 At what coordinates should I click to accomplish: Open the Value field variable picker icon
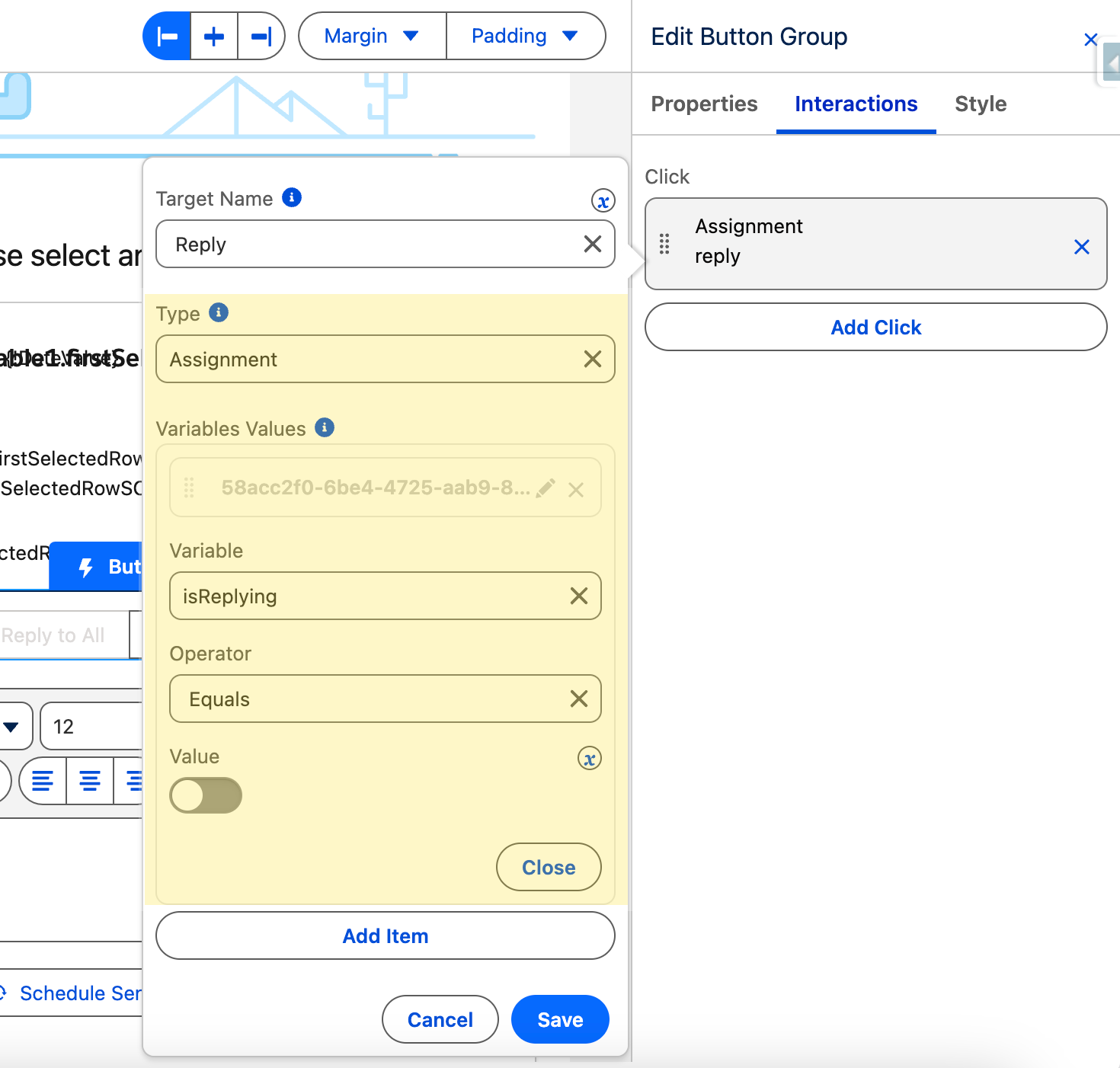coord(589,759)
